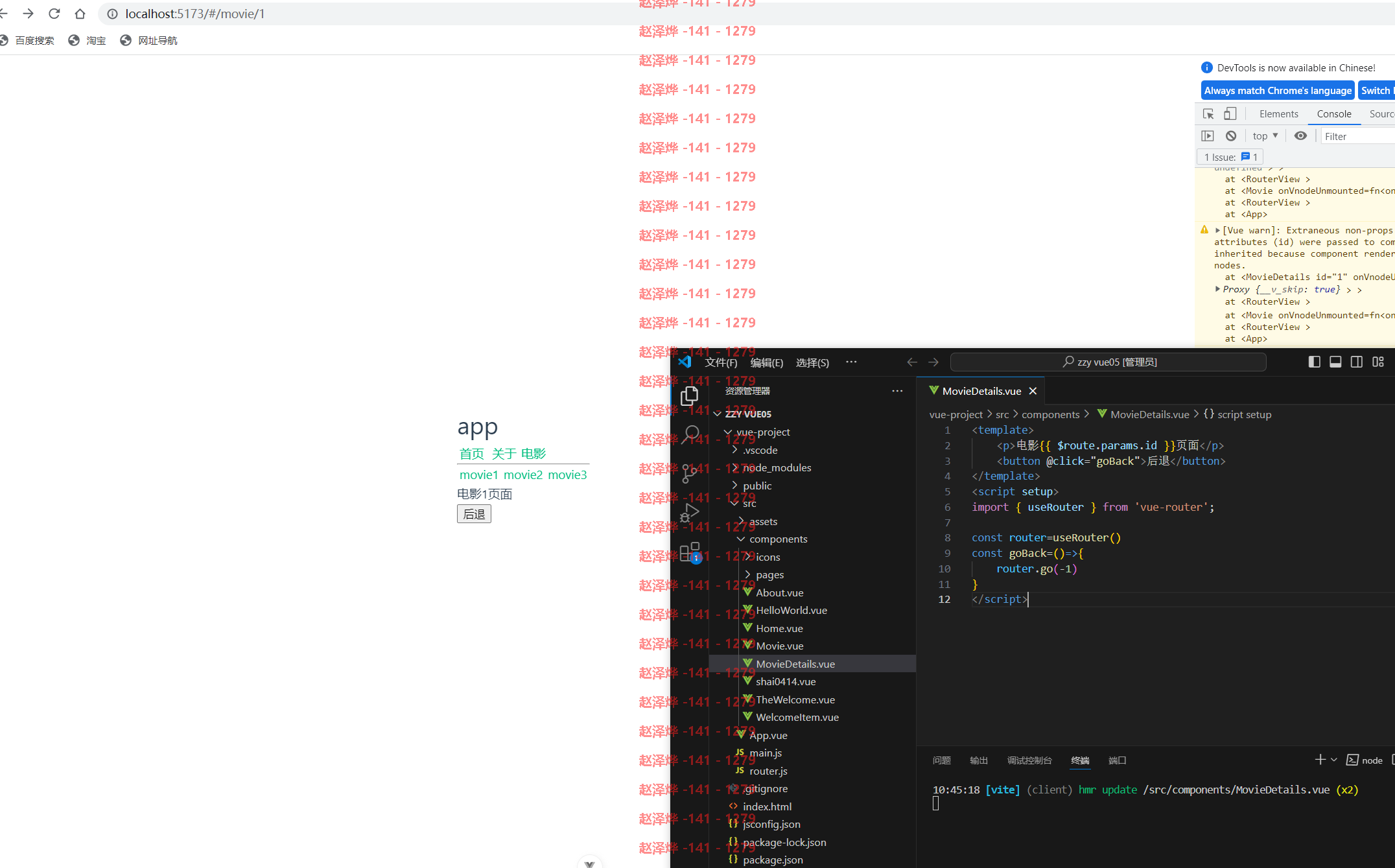
Task: Open VS Code 选择(S) menu
Action: coord(812,362)
